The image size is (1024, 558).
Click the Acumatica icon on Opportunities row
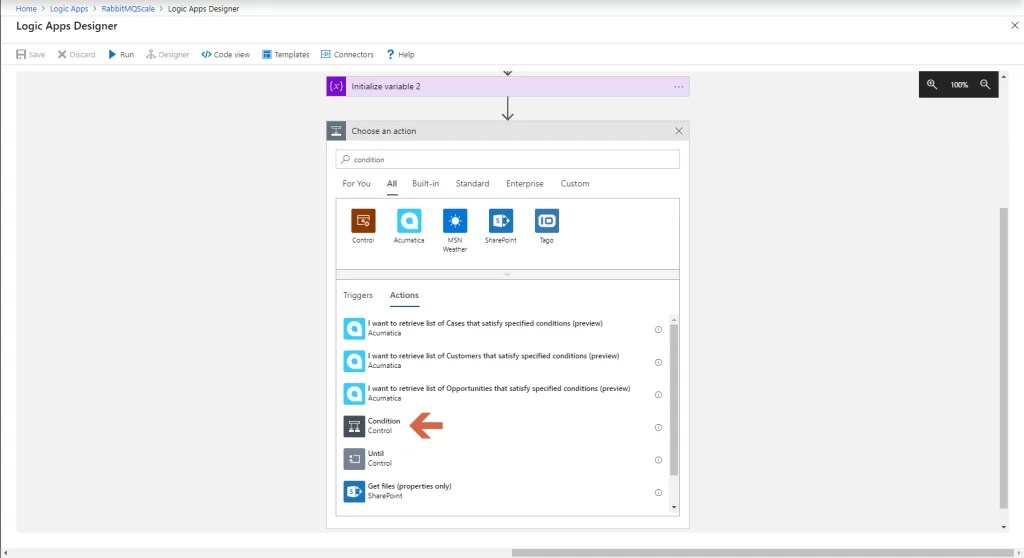click(x=354, y=393)
